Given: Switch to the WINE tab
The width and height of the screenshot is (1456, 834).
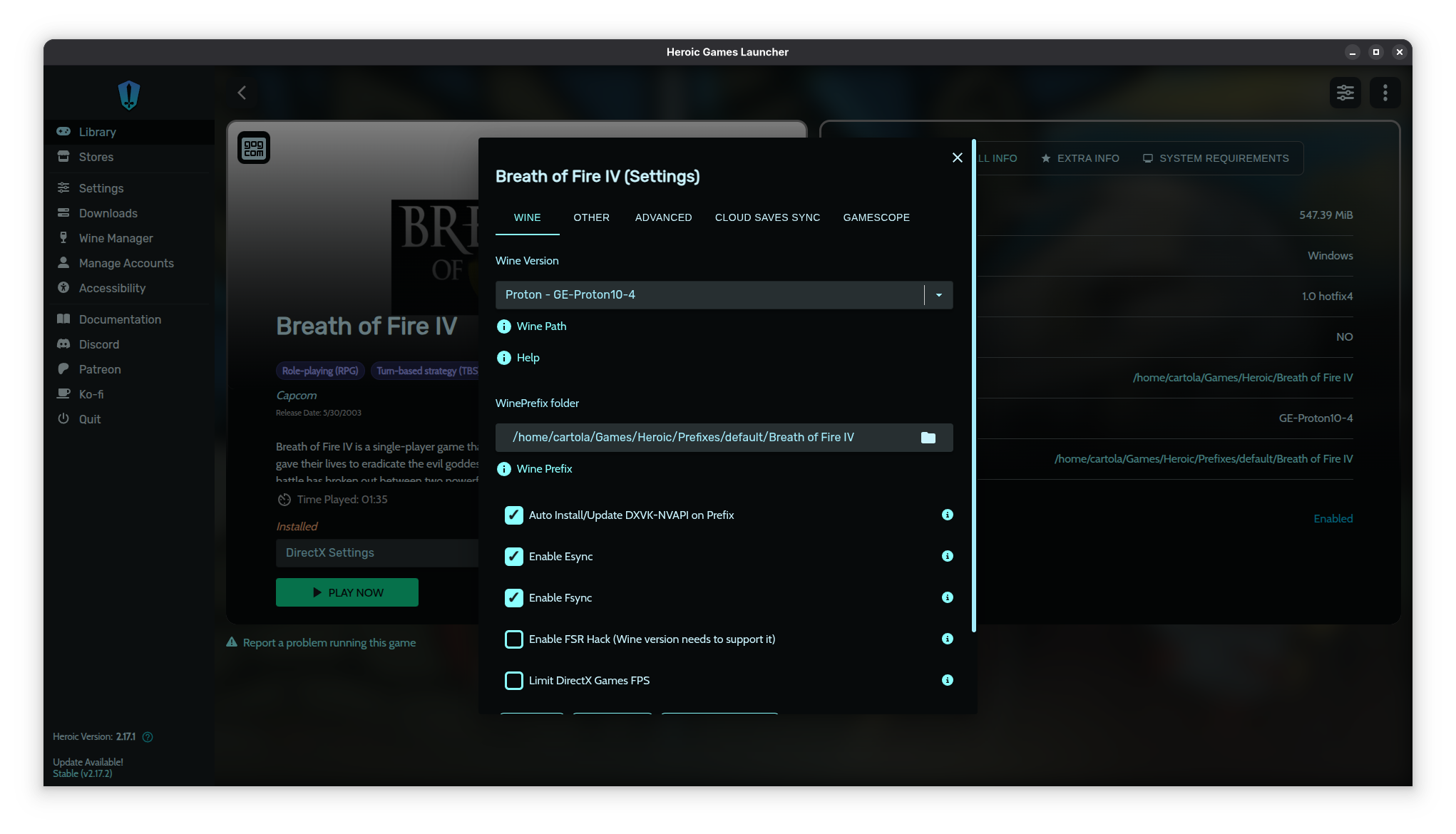Looking at the screenshot, I should point(528,217).
